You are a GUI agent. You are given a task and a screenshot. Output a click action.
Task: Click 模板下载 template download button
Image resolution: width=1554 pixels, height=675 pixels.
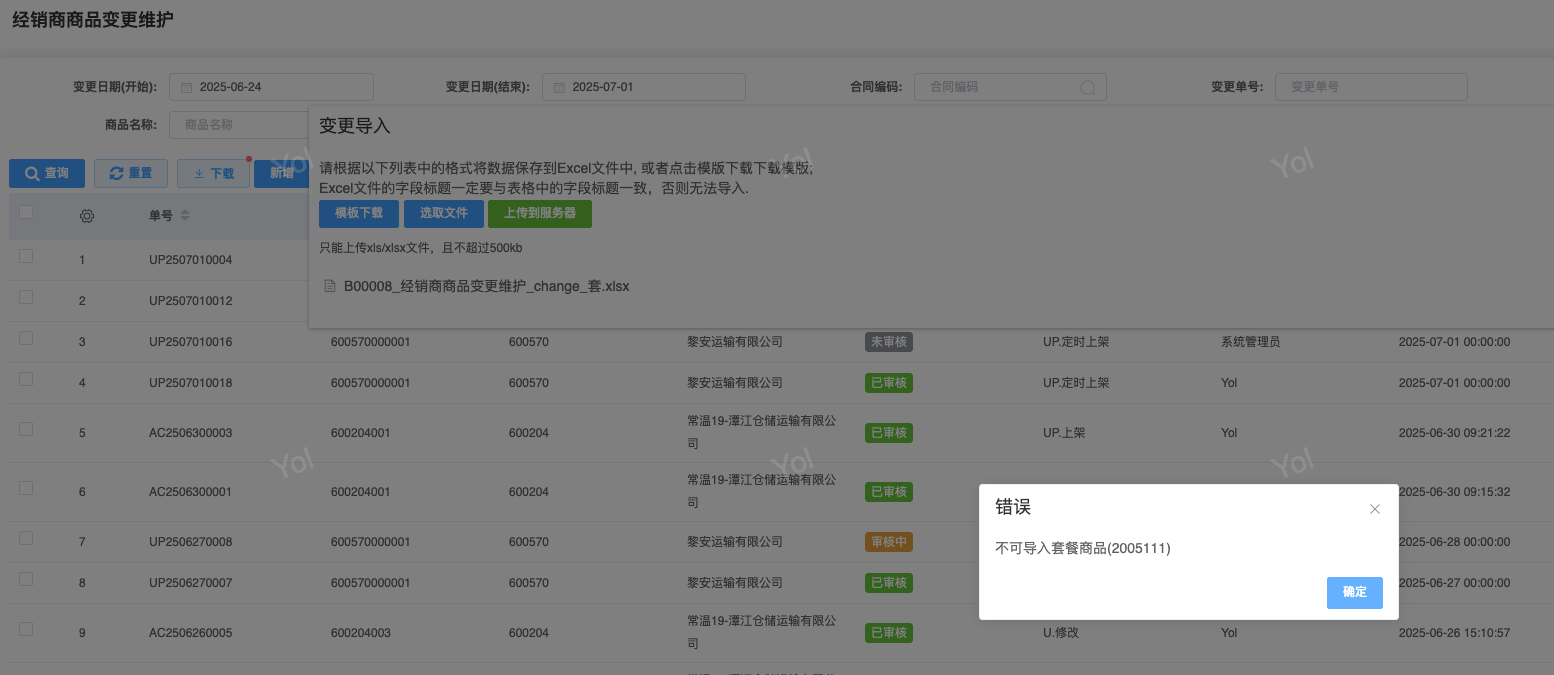tap(358, 214)
